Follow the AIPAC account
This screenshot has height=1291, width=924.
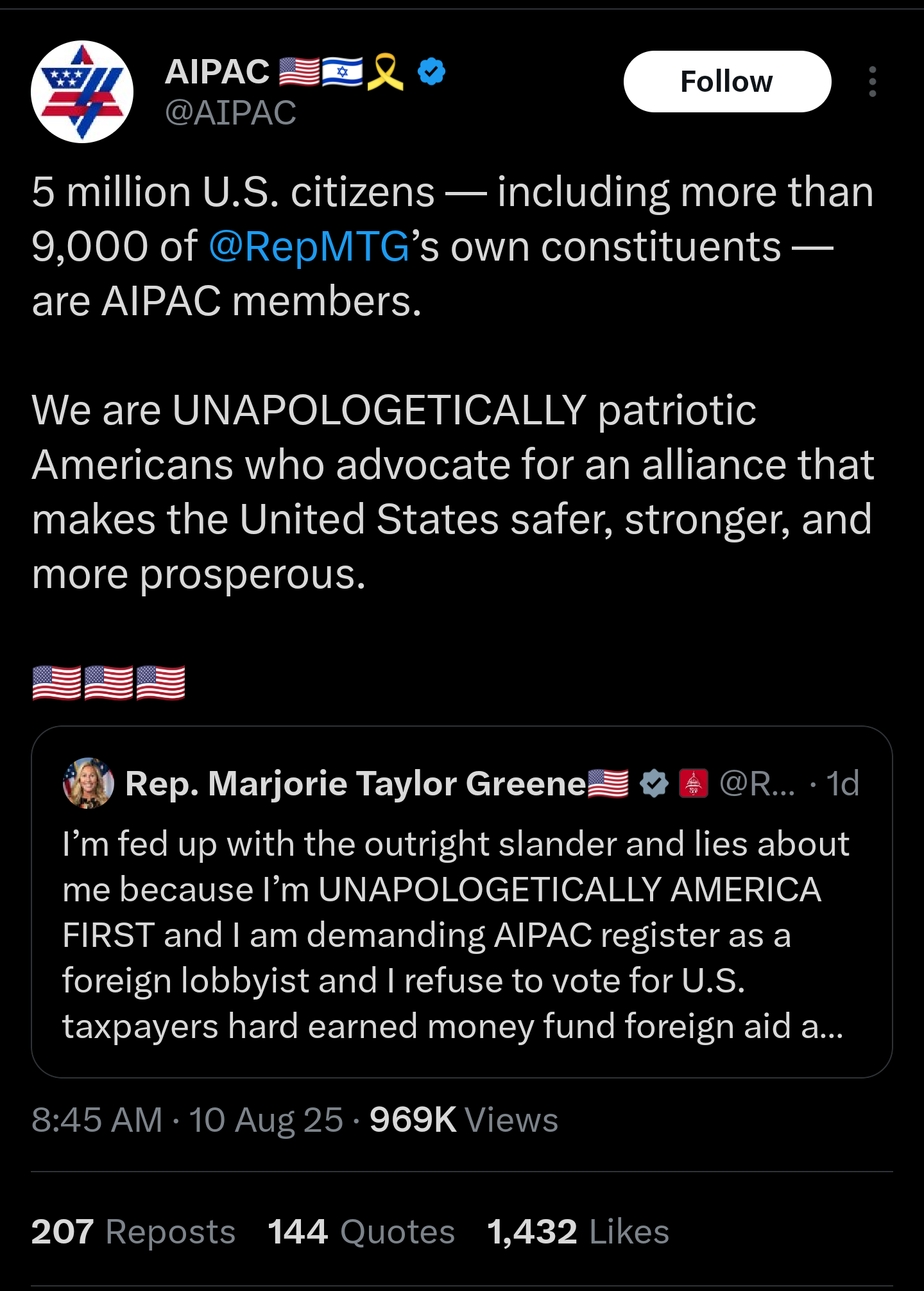(x=726, y=82)
